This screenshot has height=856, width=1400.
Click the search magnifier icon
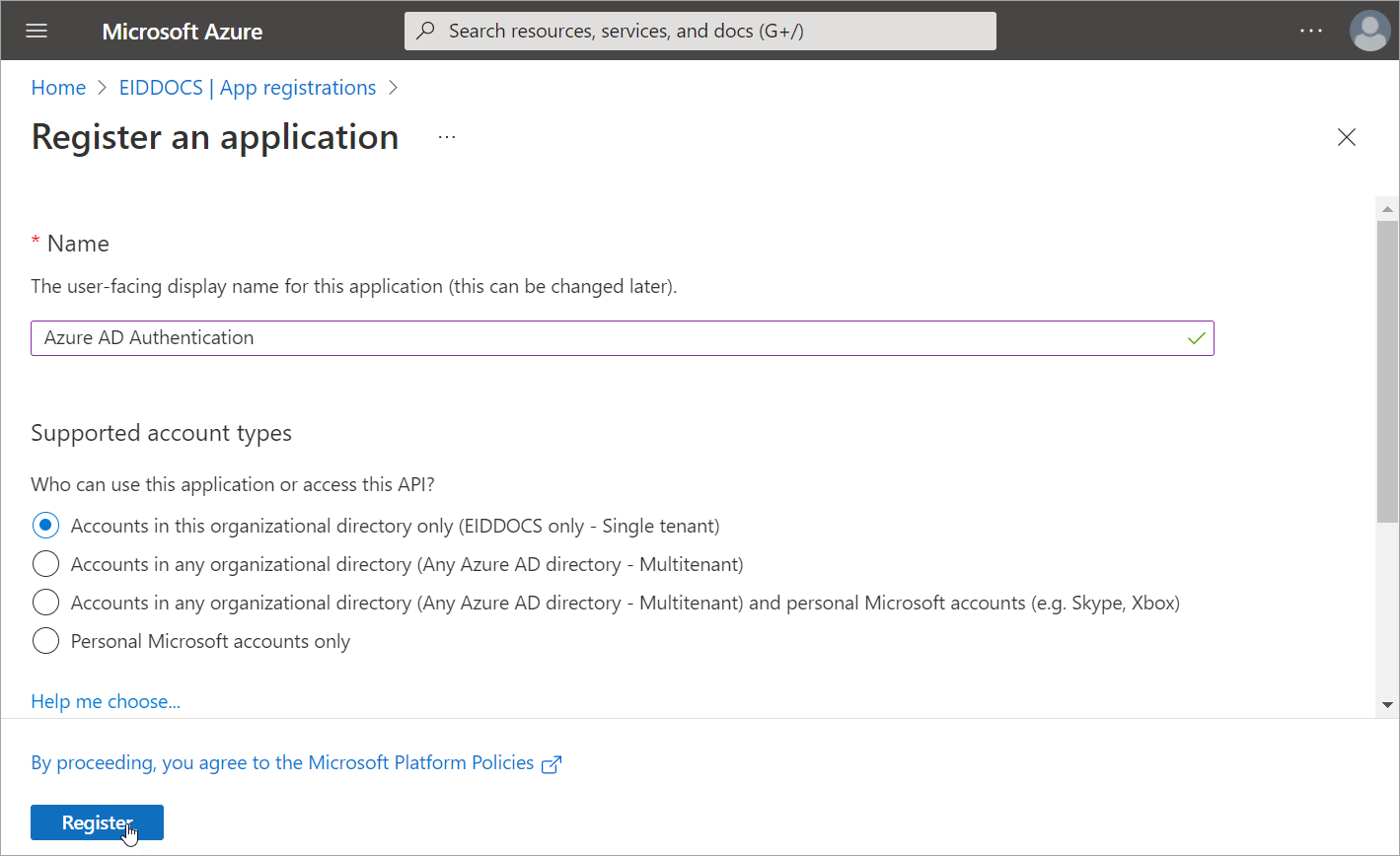point(426,31)
